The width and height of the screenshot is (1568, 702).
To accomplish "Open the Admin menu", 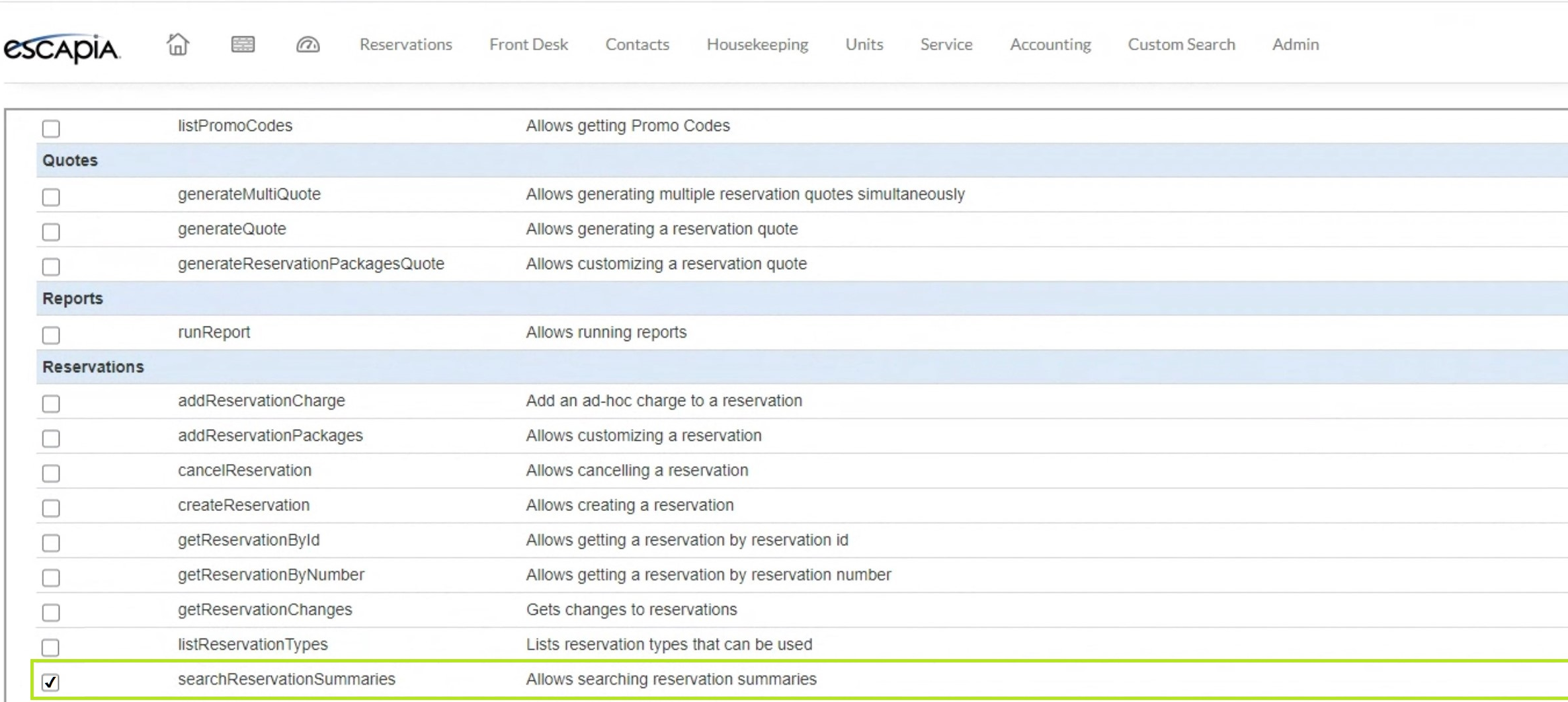I will 1295,44.
